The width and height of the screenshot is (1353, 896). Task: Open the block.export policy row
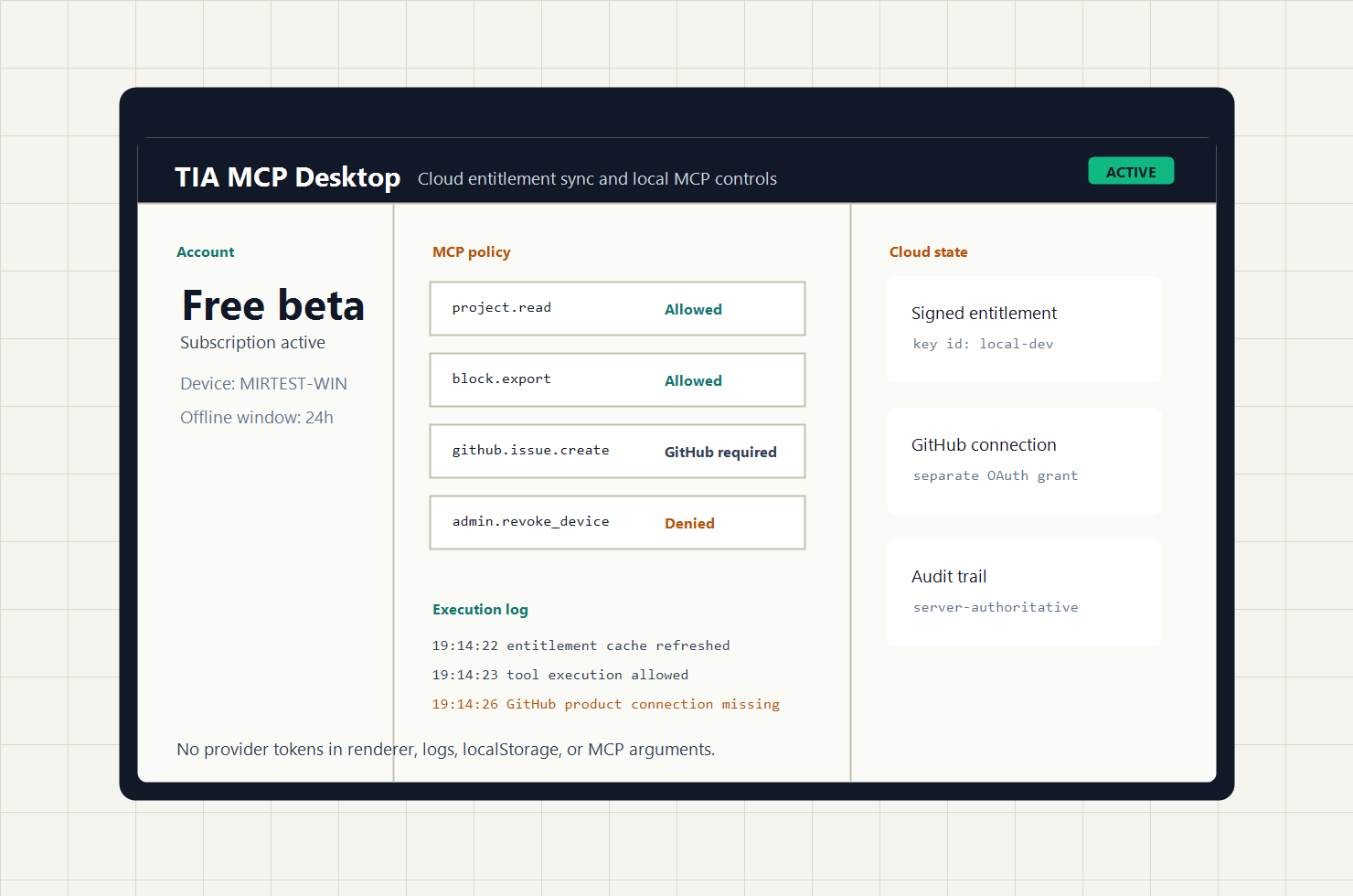point(617,380)
